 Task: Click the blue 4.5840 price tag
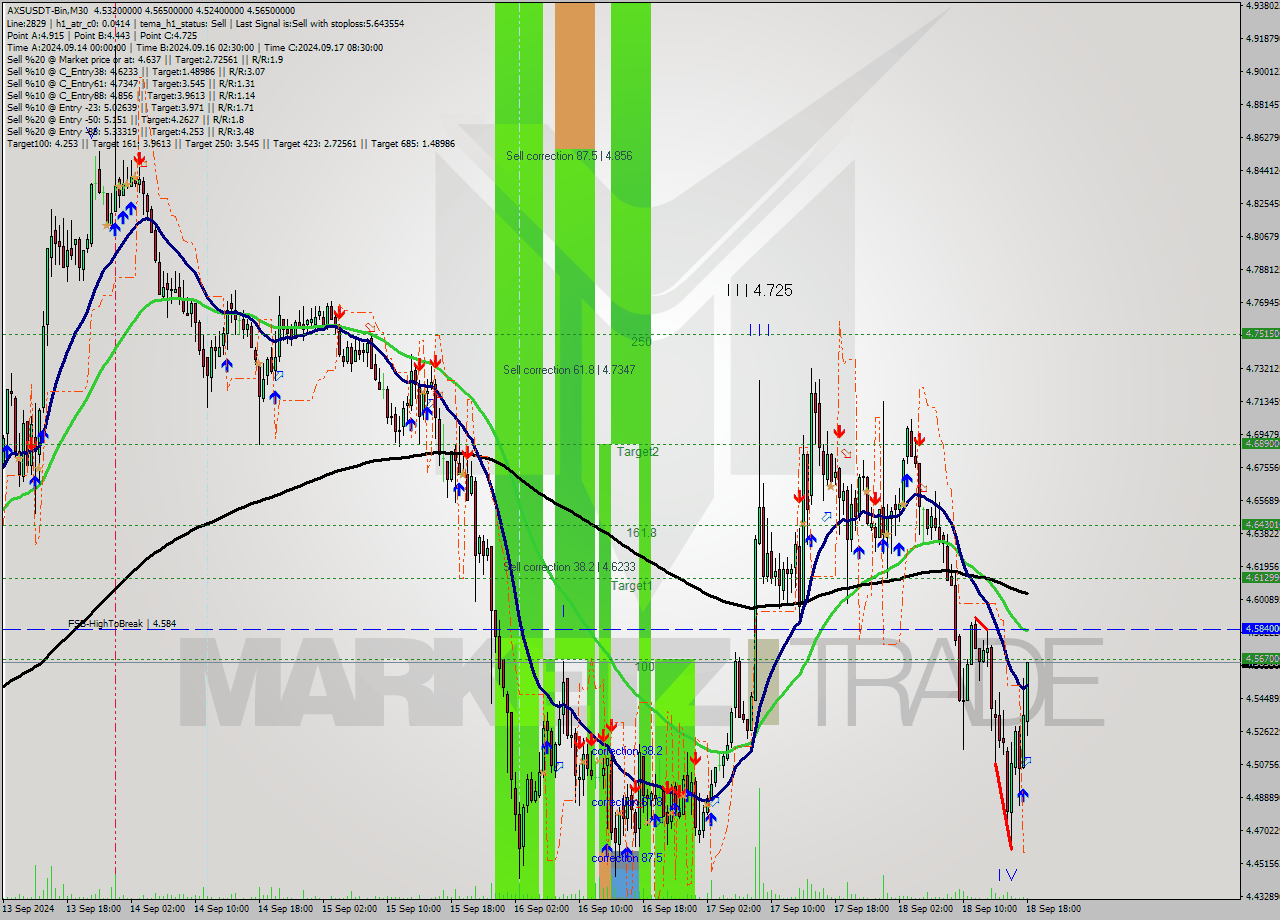pyautogui.click(x=1260, y=628)
